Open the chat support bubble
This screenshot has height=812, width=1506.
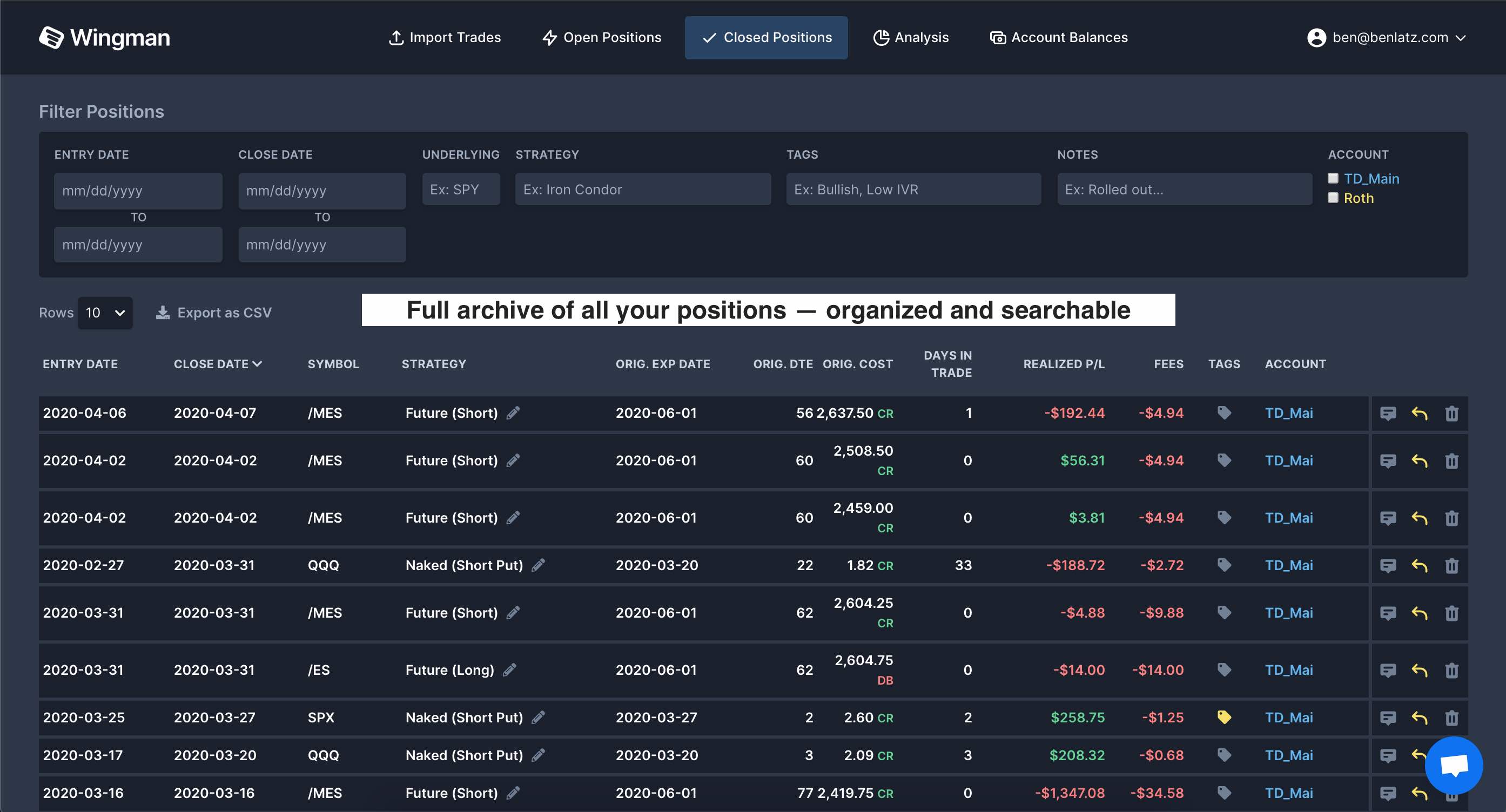[x=1454, y=764]
